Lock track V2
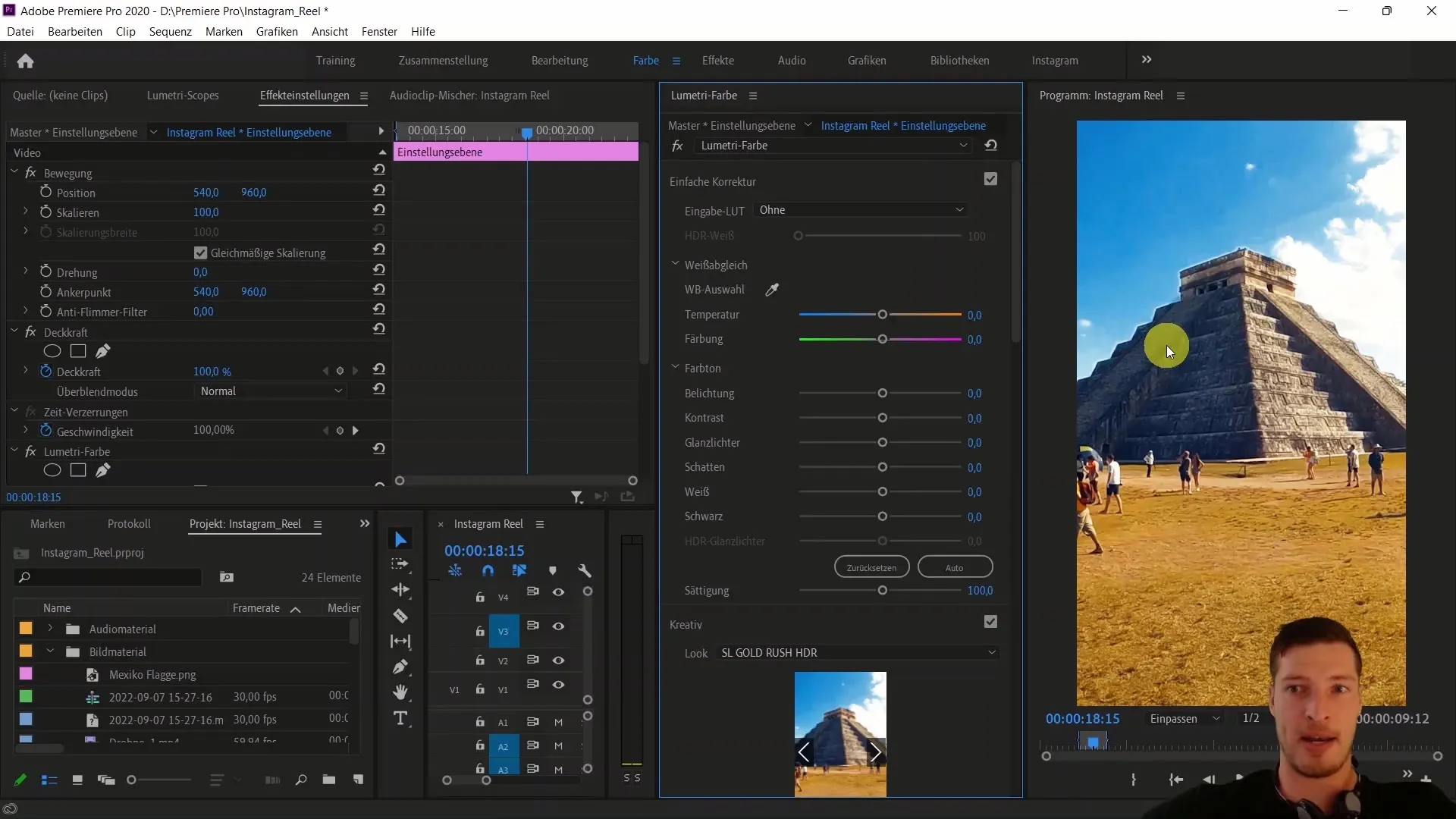Image resolution: width=1456 pixels, height=819 pixels. (480, 661)
